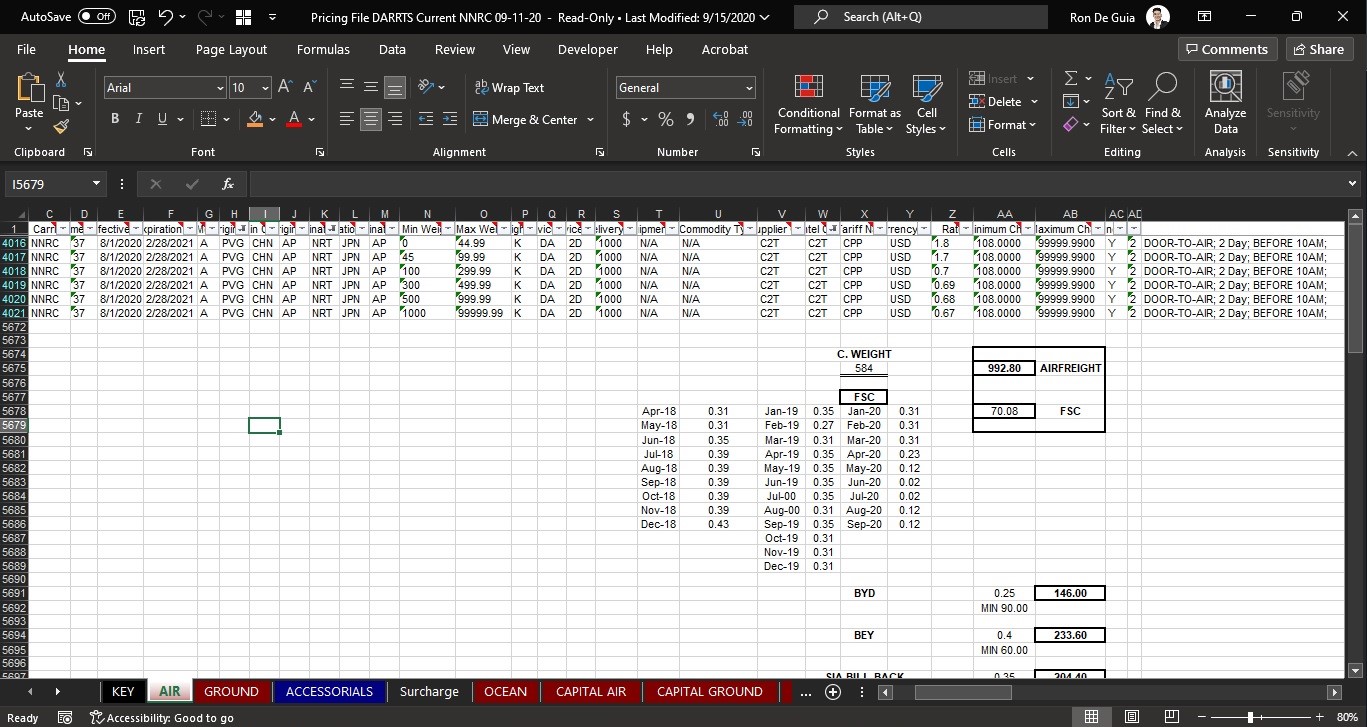Screen dimensions: 1367x727
Task: Click the AutoSum sigma icon
Action: pos(1070,78)
